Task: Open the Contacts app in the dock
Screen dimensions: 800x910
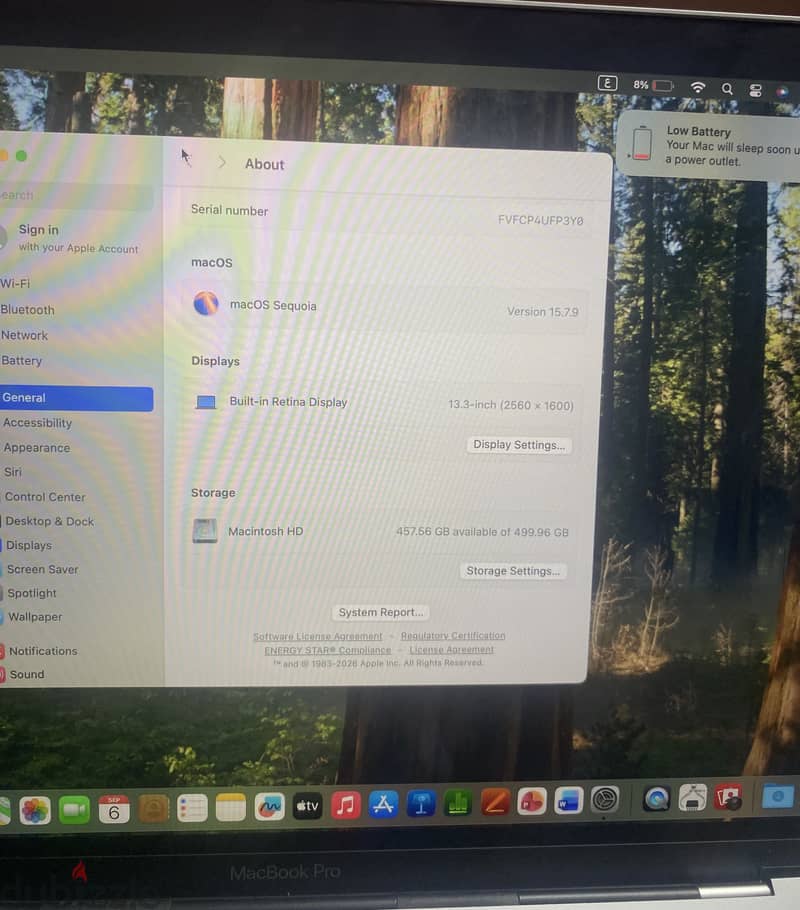Action: point(153,808)
